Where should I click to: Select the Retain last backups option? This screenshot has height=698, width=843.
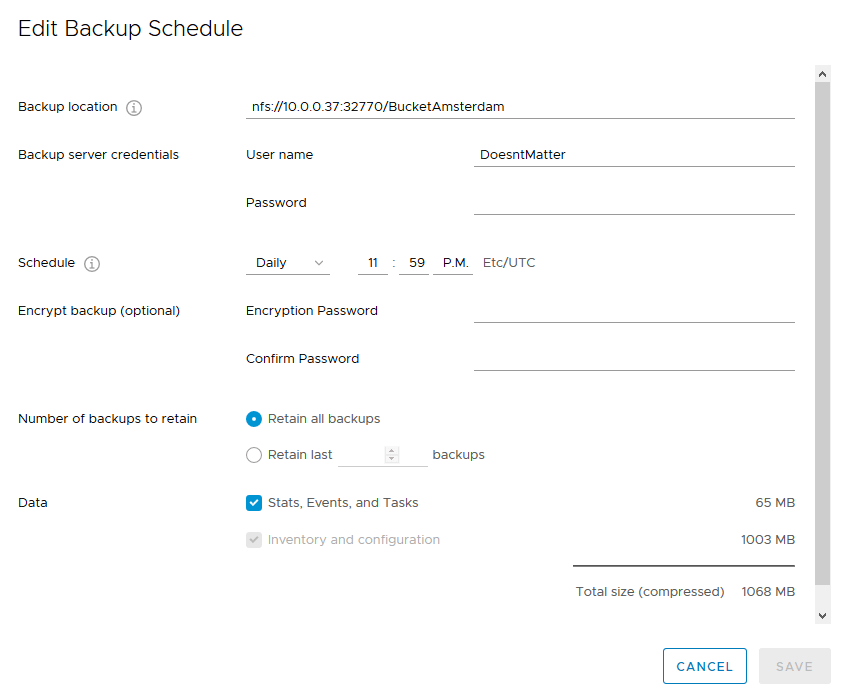(253, 455)
